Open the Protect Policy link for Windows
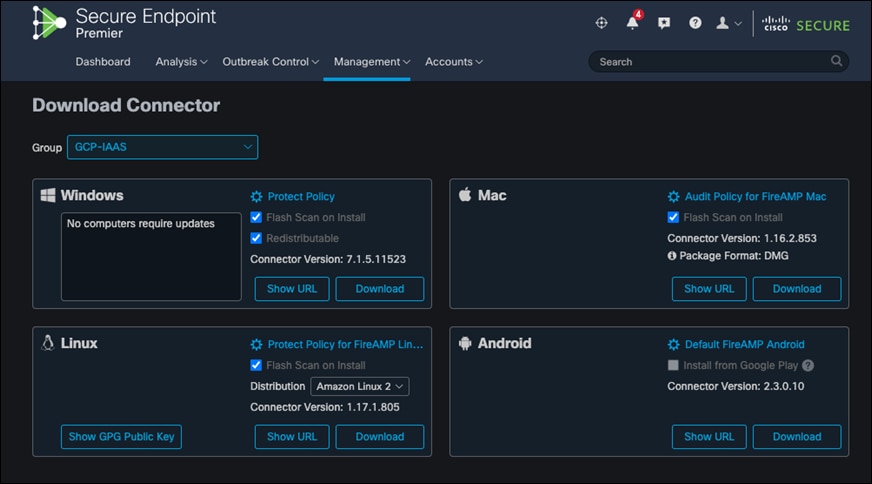Viewport: 872px width, 484px height. pyautogui.click(x=301, y=196)
